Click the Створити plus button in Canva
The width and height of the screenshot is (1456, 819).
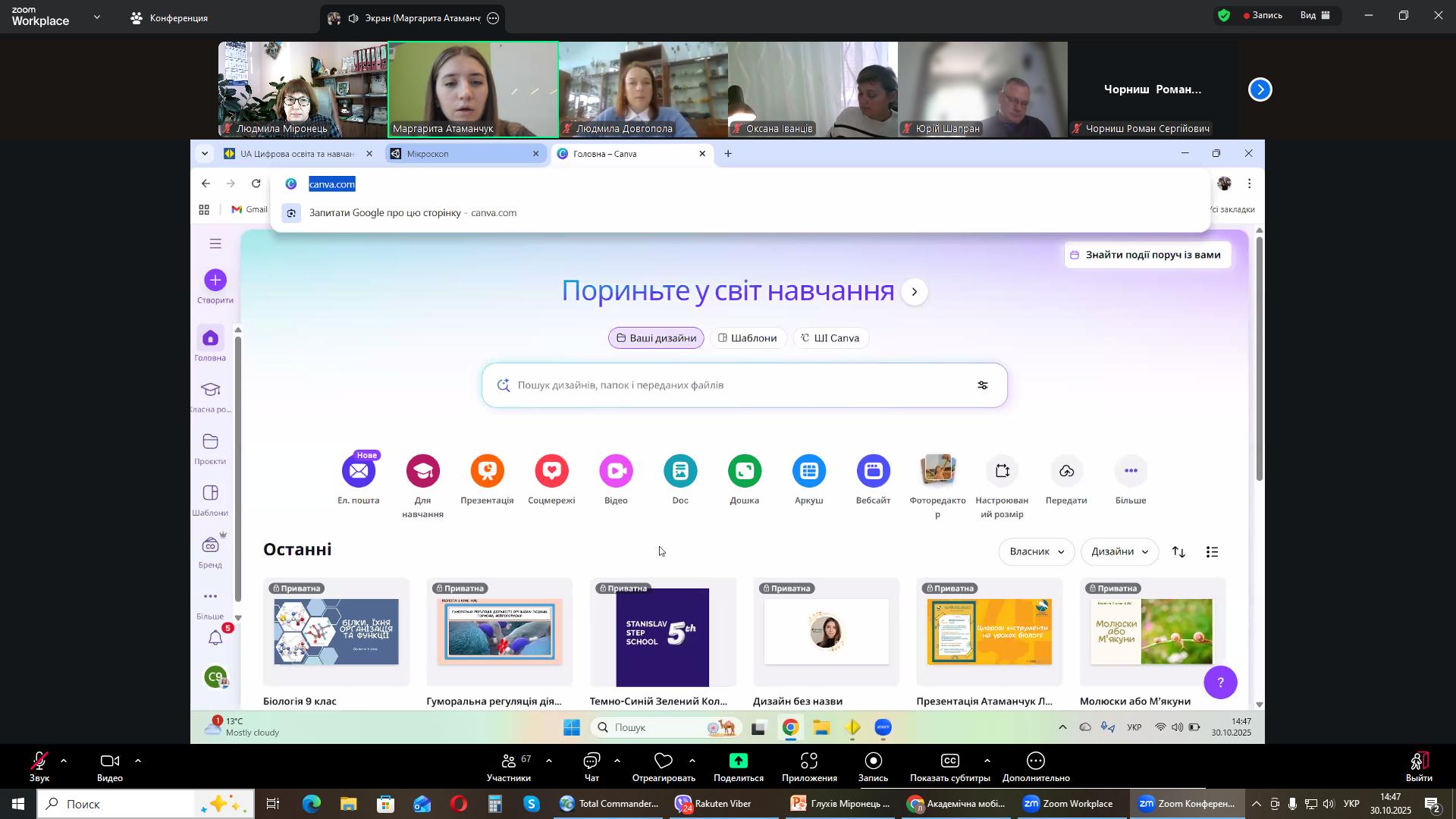[215, 281]
